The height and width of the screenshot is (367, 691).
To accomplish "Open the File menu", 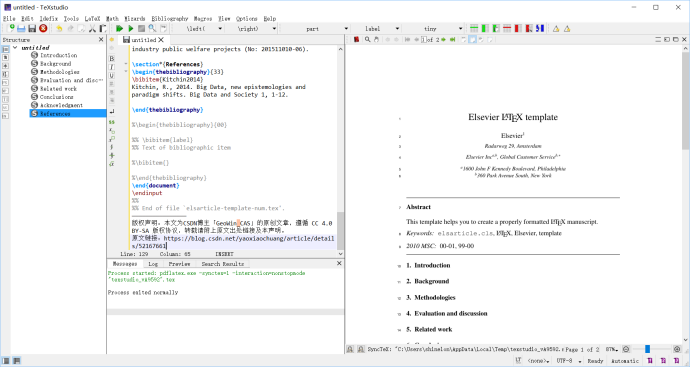I will point(9,19).
